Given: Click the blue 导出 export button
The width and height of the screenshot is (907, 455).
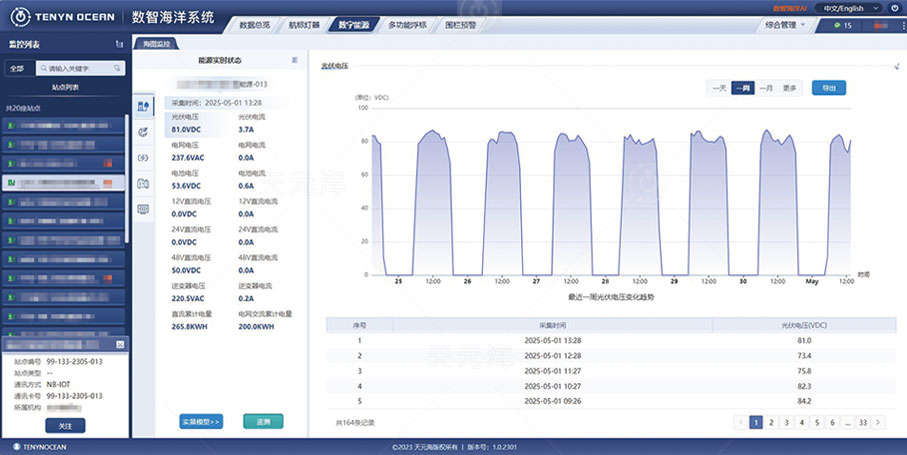Looking at the screenshot, I should click(828, 88).
